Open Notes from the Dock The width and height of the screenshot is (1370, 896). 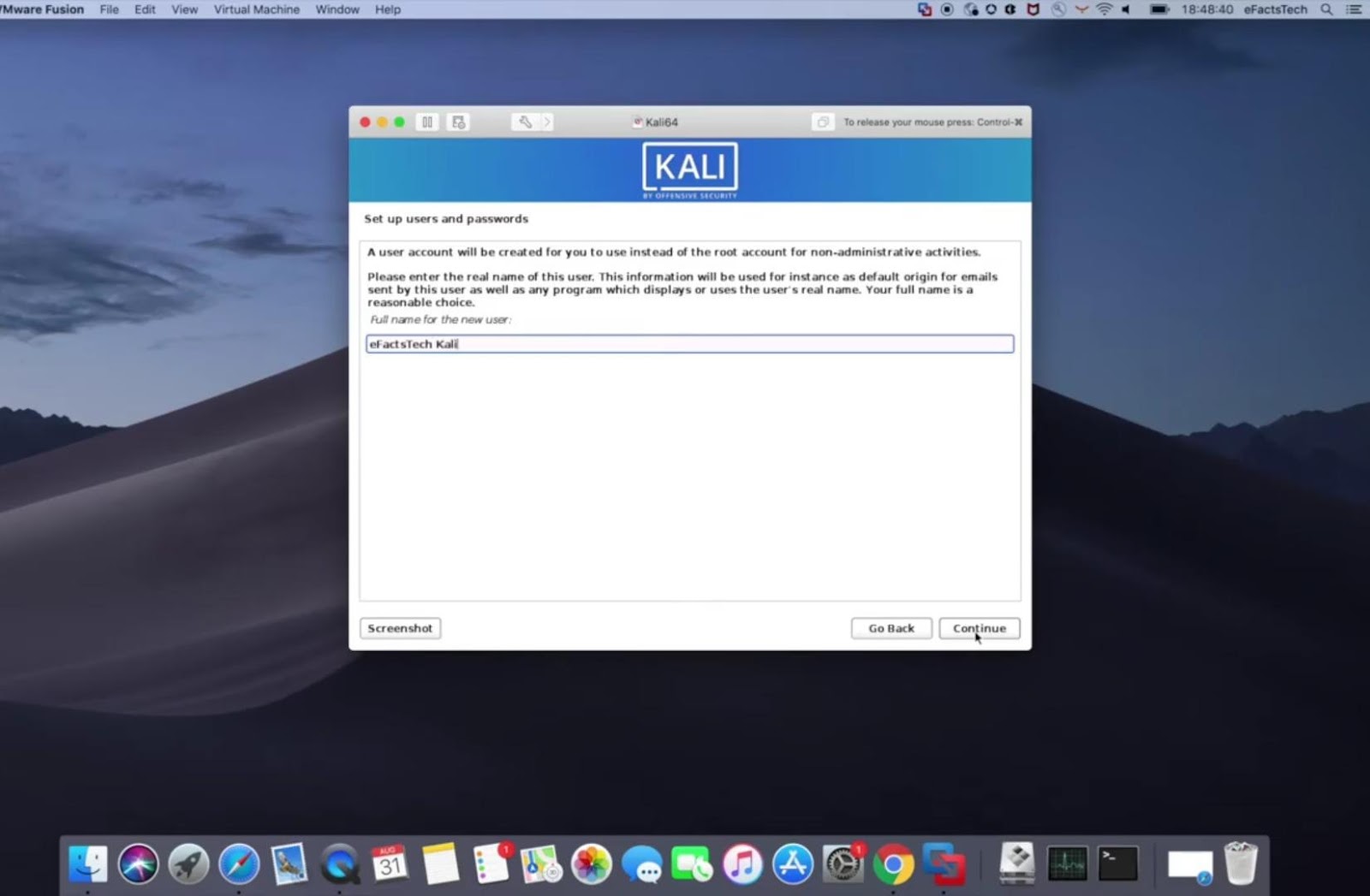pos(440,863)
